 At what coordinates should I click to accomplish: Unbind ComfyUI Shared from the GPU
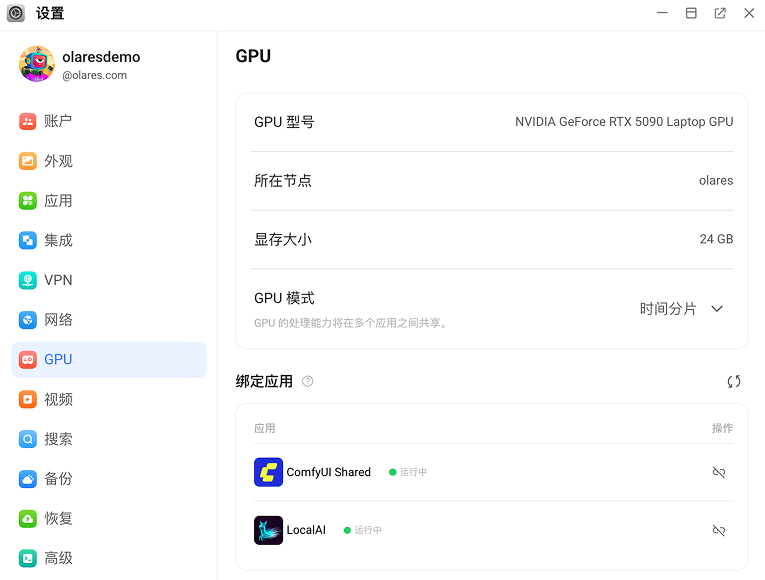[719, 472]
